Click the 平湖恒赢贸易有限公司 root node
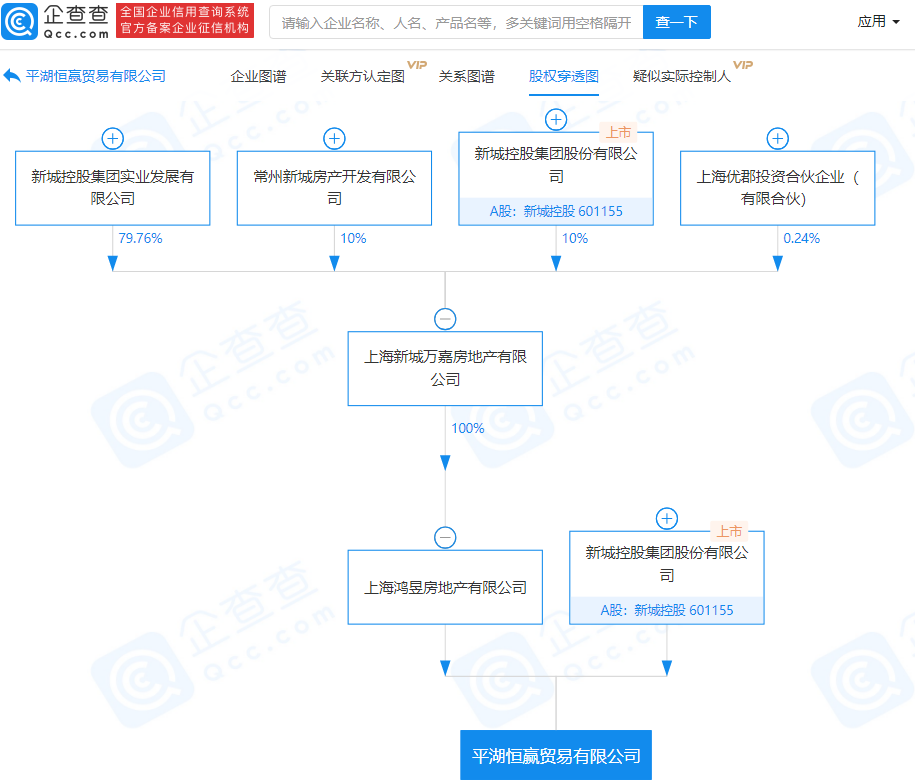The height and width of the screenshot is (780, 915). 556,755
